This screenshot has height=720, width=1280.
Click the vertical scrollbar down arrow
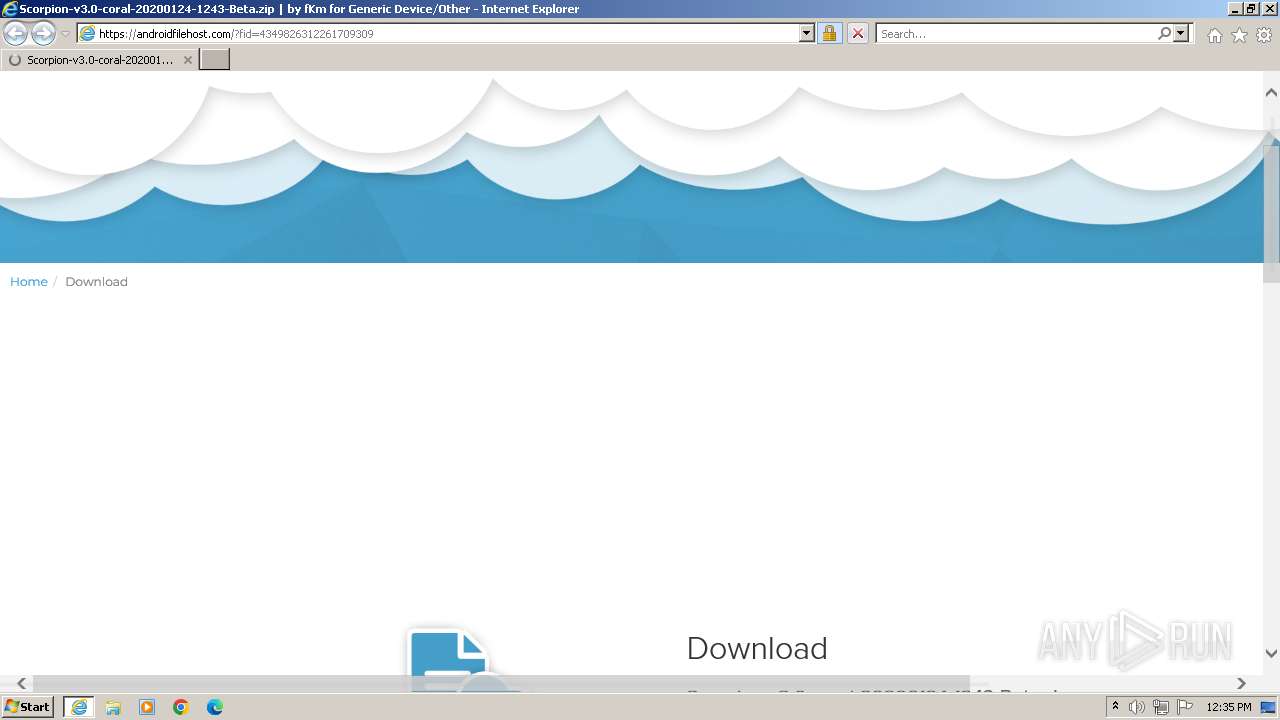click(1271, 653)
